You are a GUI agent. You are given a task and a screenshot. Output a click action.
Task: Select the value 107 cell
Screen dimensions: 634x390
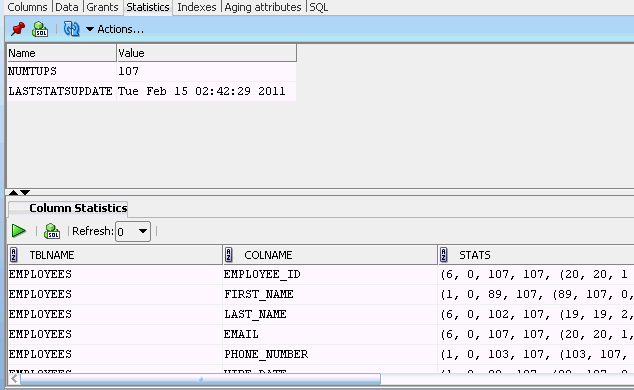pos(206,72)
